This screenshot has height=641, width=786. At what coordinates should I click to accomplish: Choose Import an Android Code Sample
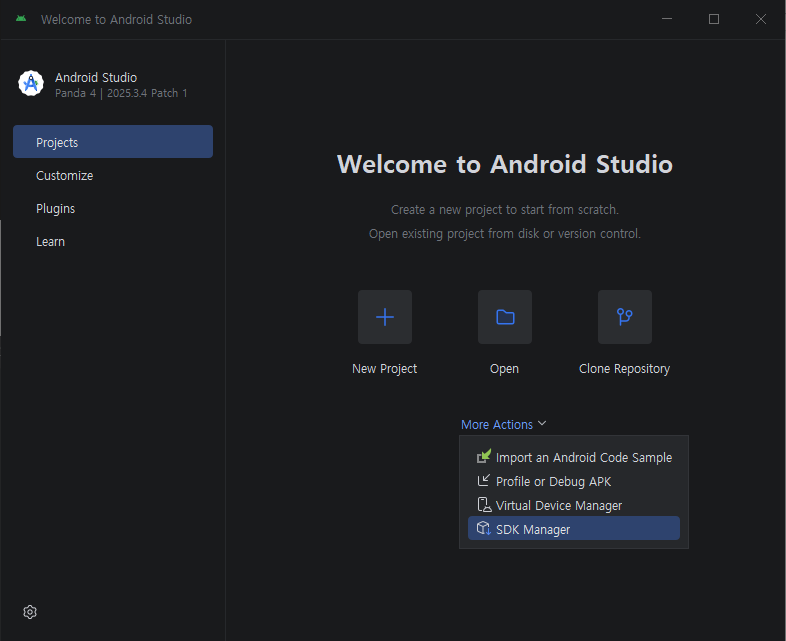tap(574, 457)
